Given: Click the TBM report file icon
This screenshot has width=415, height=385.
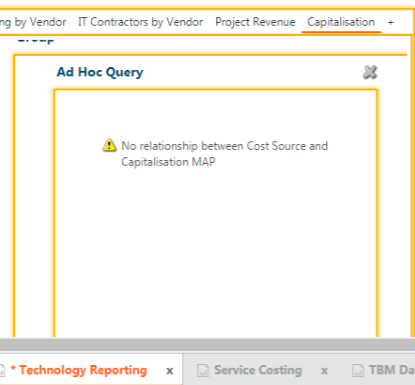Looking at the screenshot, I should coord(358,370).
